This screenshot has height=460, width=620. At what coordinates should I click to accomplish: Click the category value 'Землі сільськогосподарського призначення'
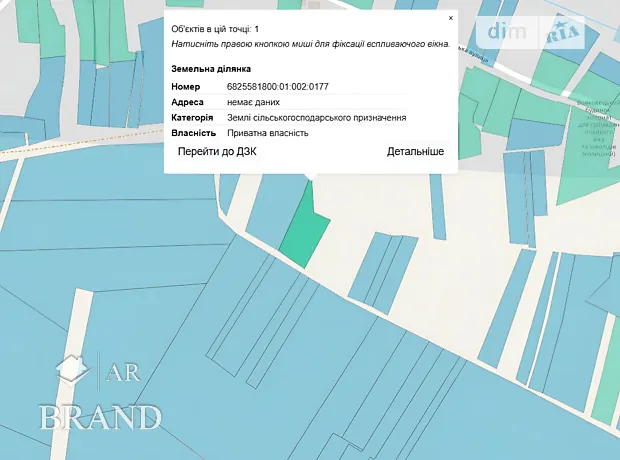click(316, 117)
